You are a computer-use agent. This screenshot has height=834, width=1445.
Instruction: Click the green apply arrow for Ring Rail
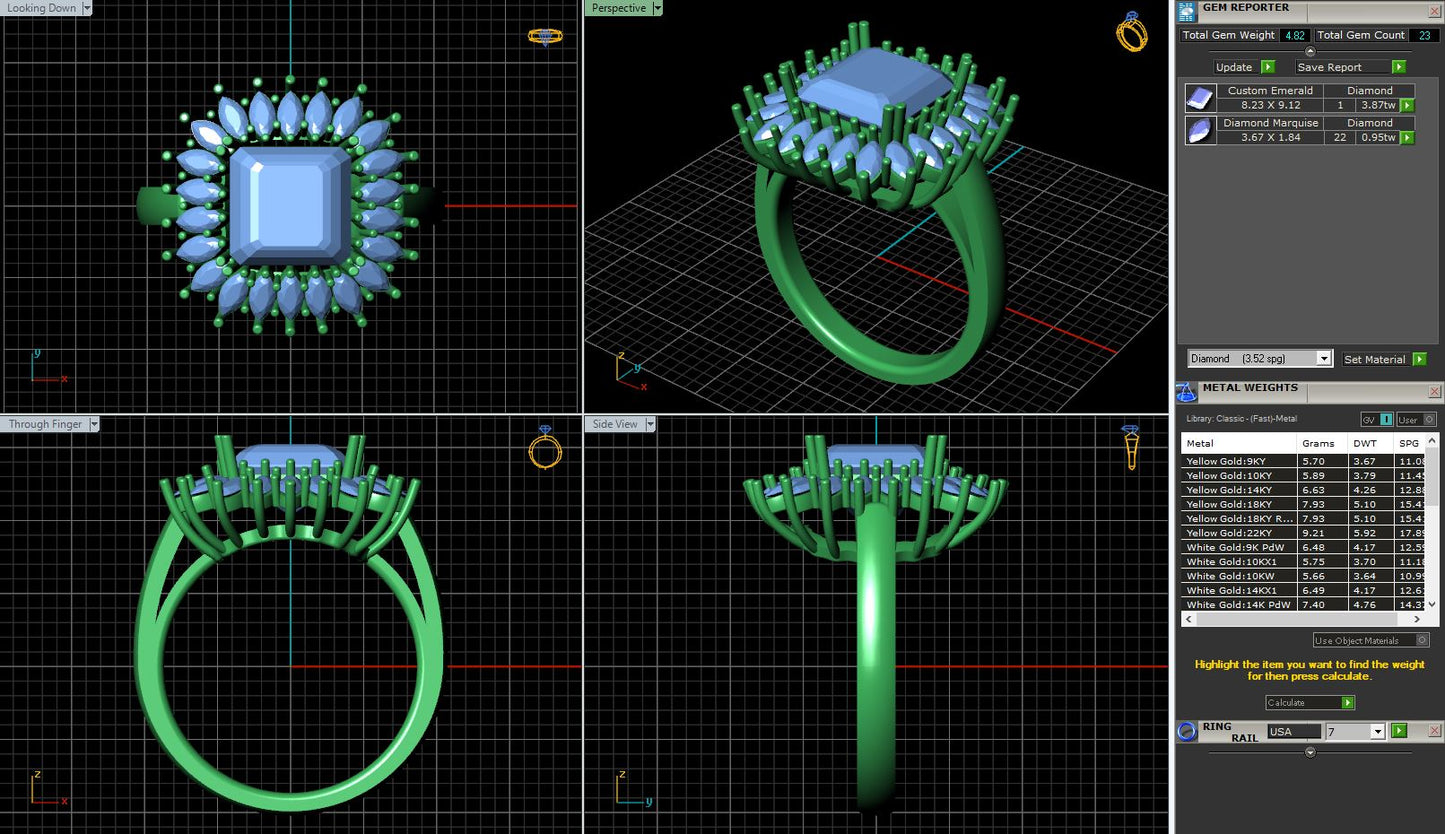coord(1399,731)
